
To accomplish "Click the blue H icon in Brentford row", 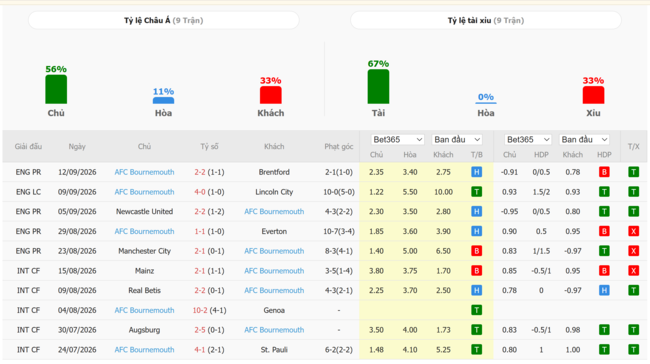I will tap(477, 172).
